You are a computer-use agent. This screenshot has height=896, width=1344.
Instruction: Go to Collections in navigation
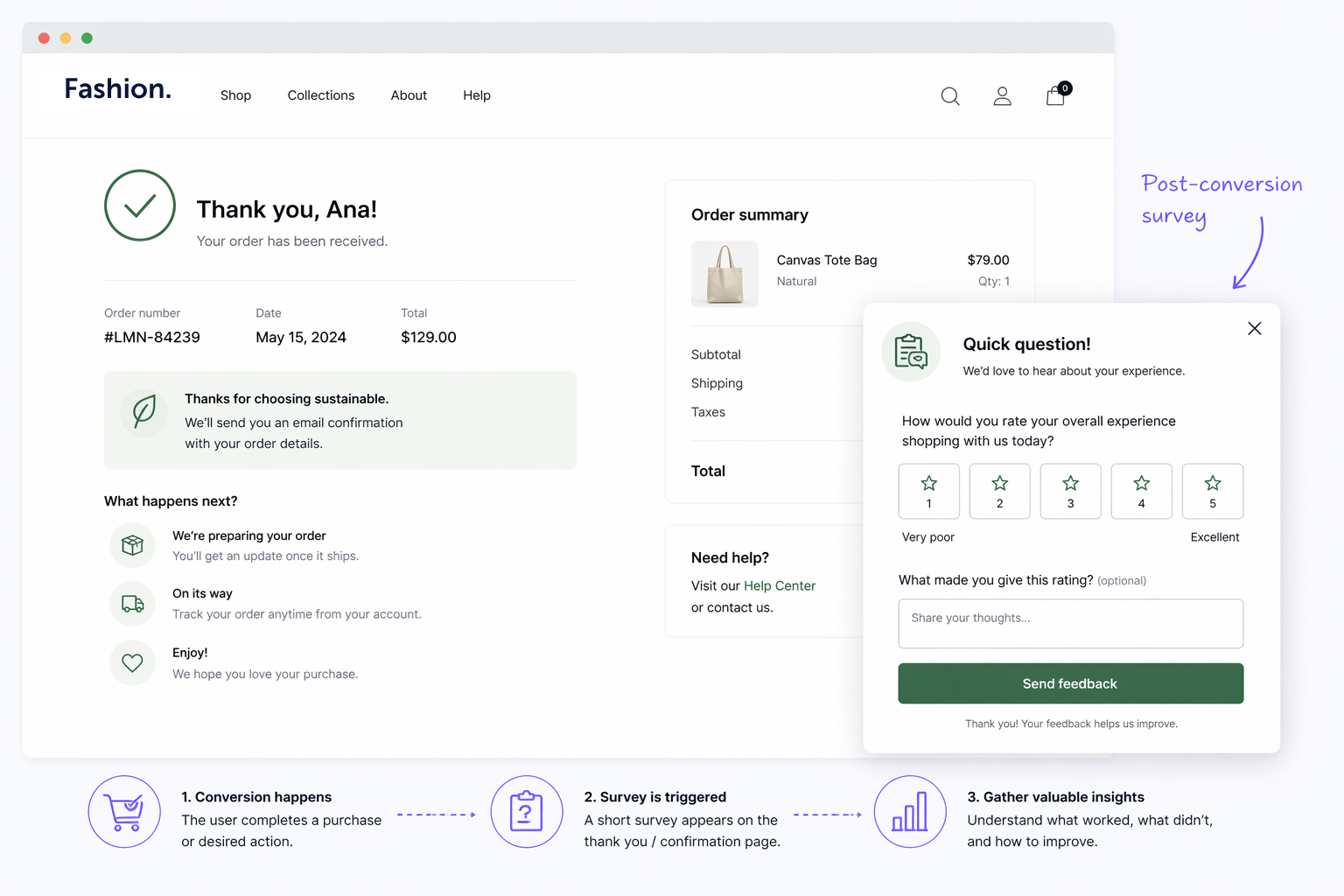pyautogui.click(x=321, y=95)
